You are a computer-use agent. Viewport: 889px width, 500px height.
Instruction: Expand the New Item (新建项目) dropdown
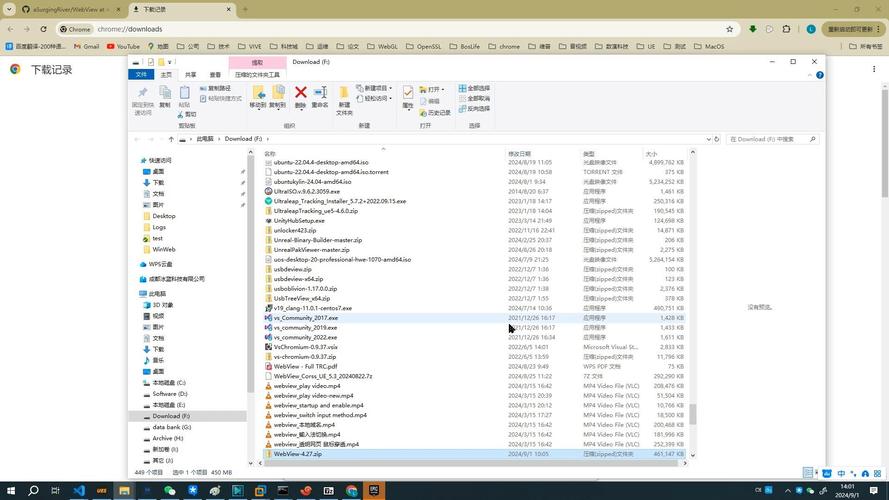[x=375, y=88]
